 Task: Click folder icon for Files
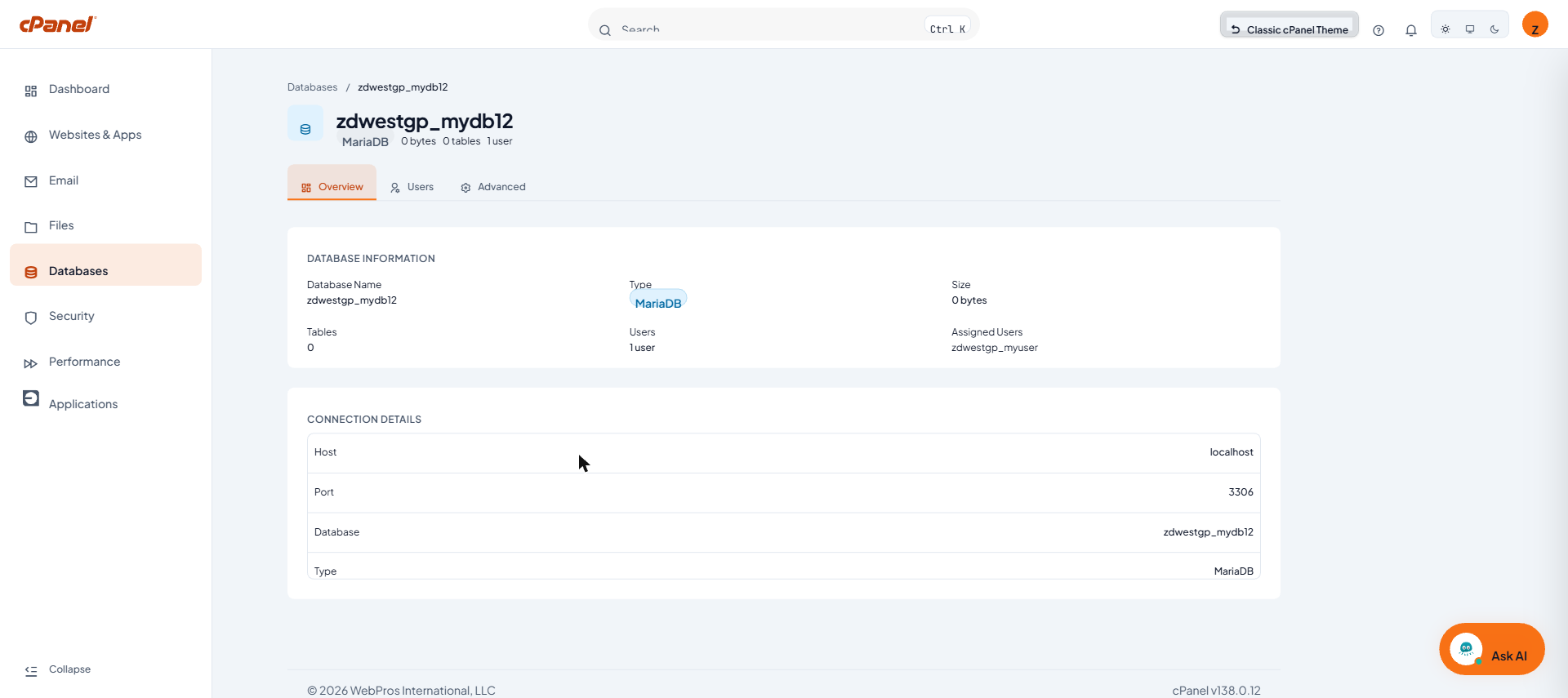pos(31,227)
